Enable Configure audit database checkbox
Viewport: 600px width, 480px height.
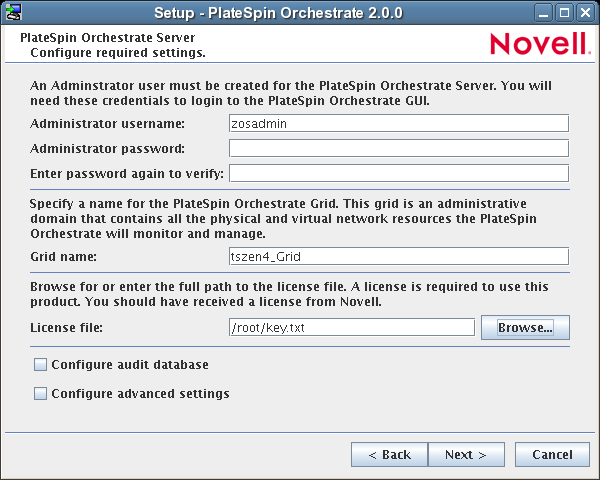click(41, 365)
